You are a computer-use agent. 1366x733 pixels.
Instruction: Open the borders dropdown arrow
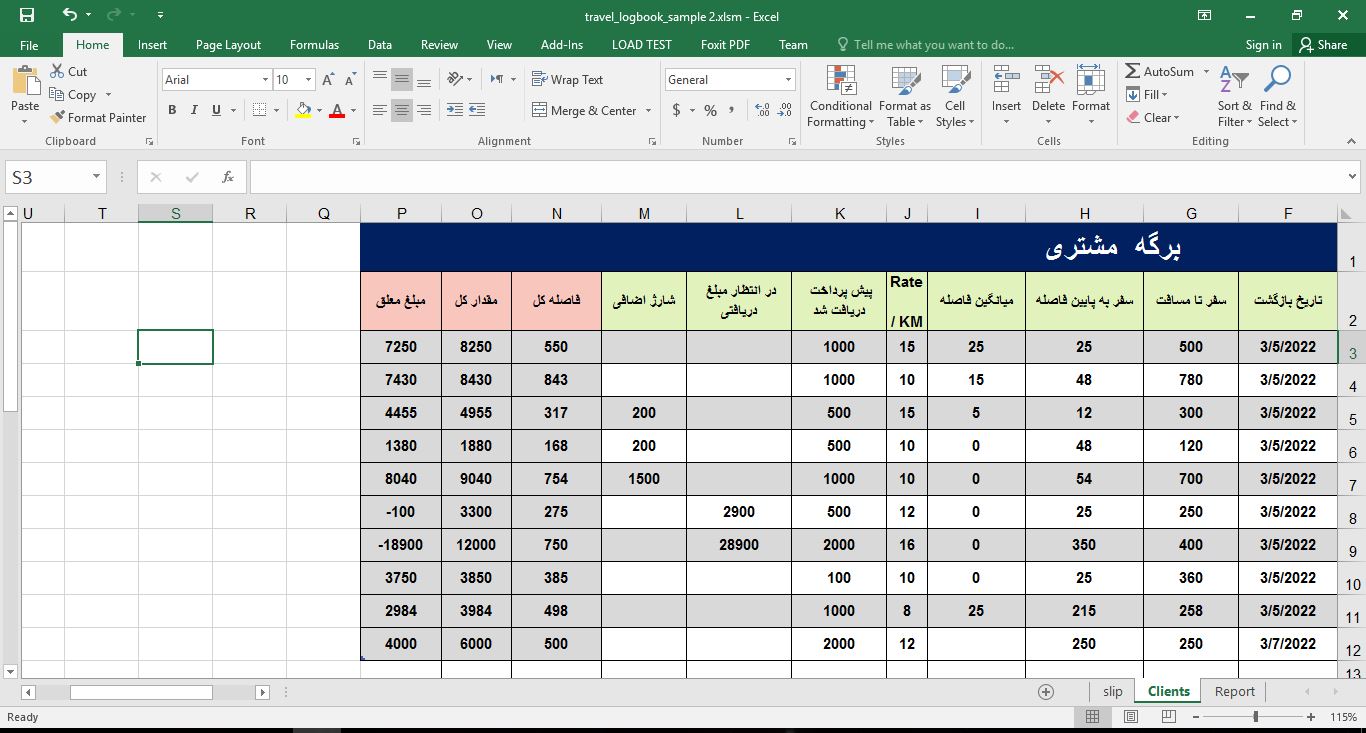coord(277,110)
